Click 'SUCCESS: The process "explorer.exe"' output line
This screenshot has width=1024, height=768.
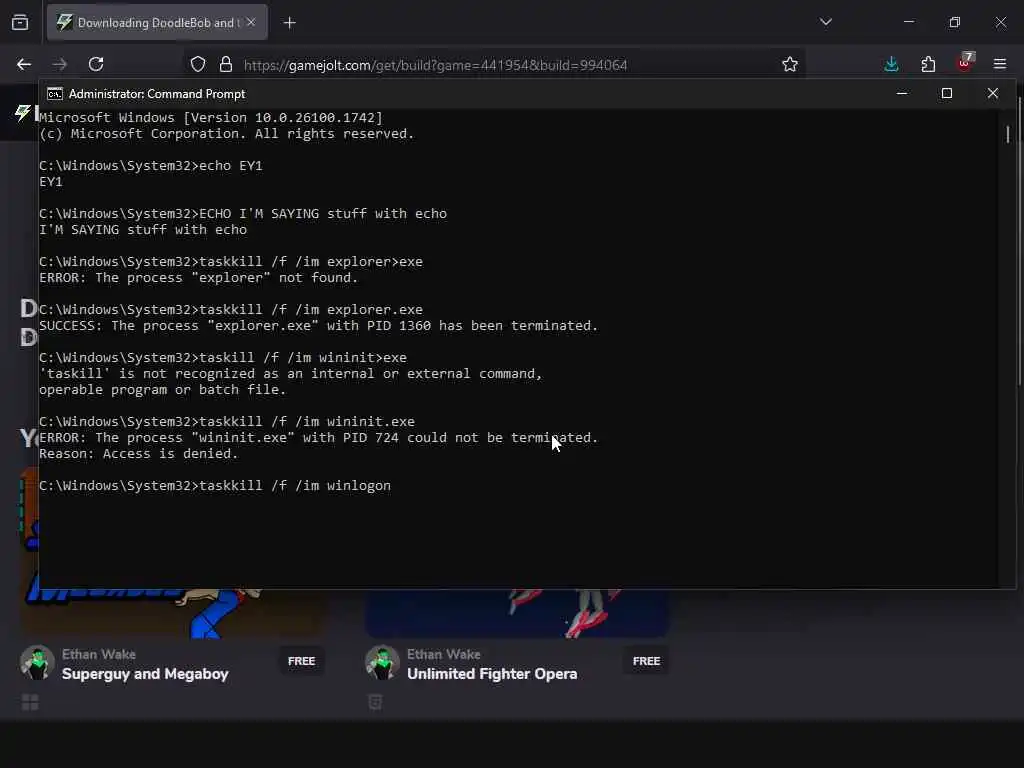(318, 326)
